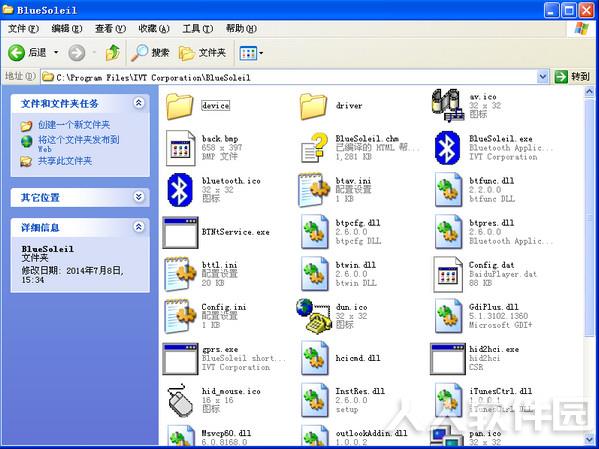The height and width of the screenshot is (449, 599).
Task: Select the InstRes.dll file icon
Action: [315, 400]
